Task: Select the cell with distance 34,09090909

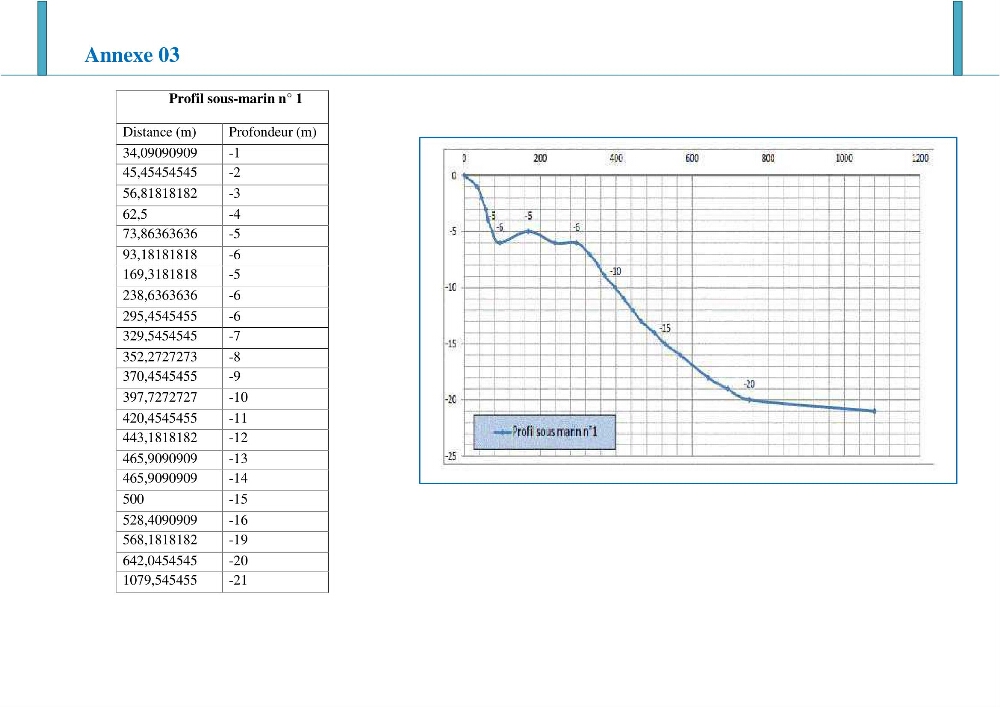Action: (170, 153)
